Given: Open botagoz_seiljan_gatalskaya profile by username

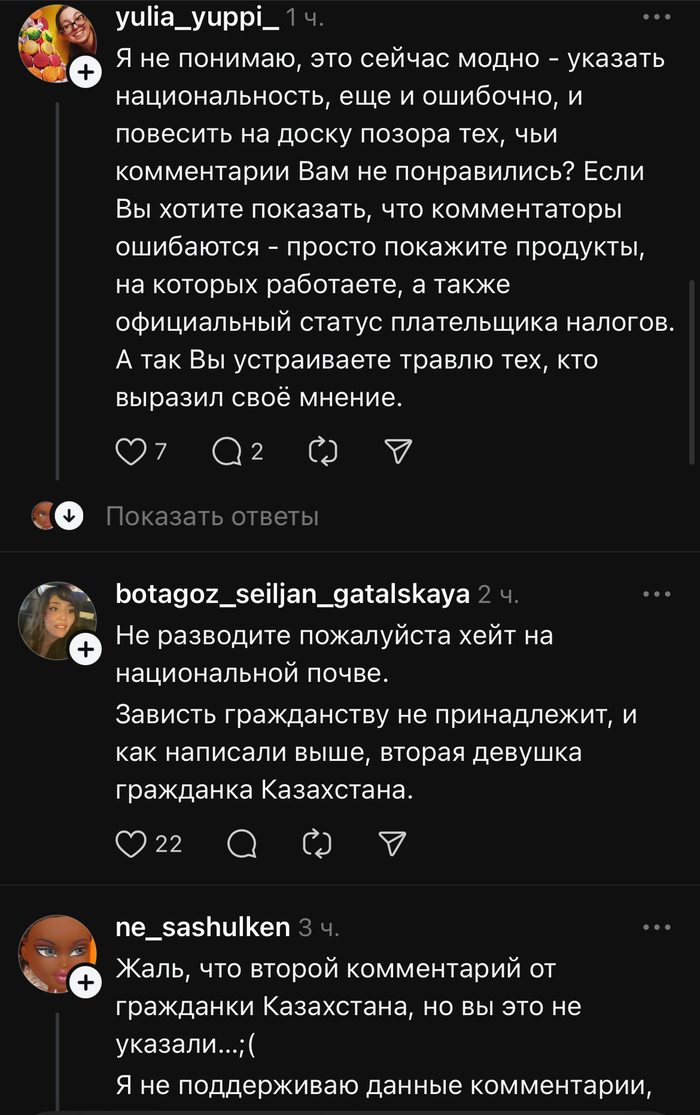Looking at the screenshot, I should [x=292, y=595].
